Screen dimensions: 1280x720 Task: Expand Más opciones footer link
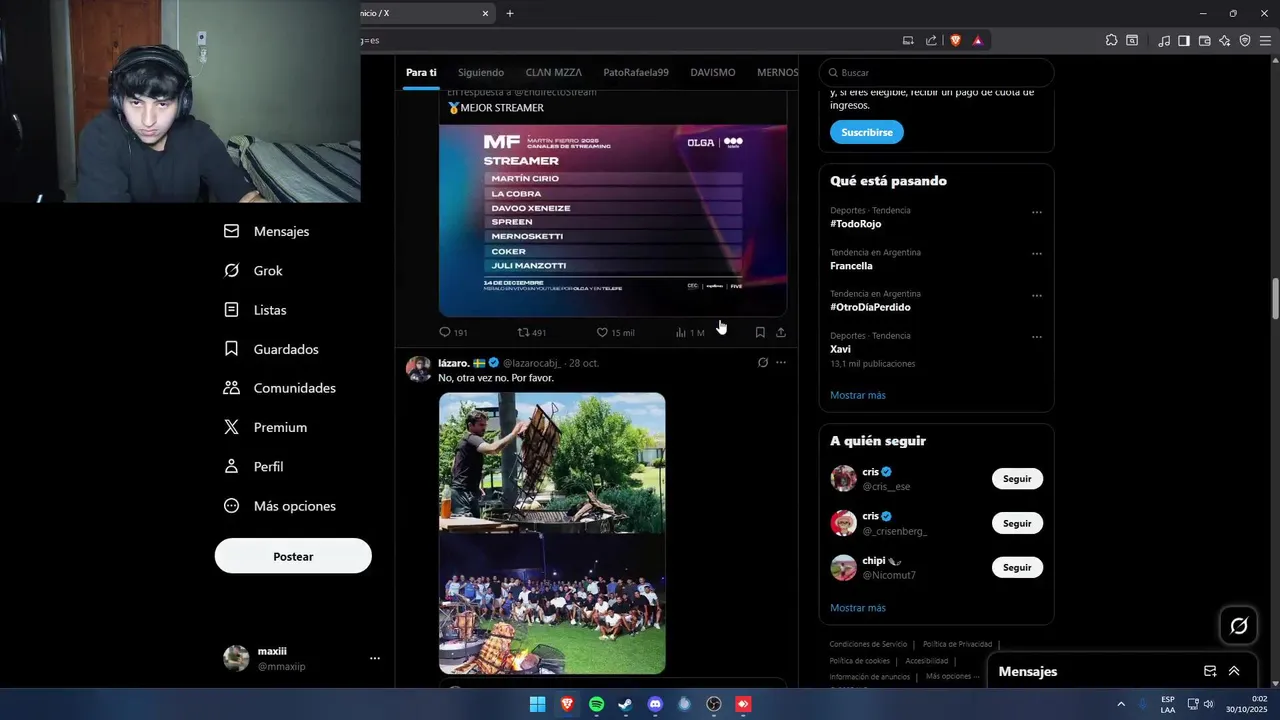pyautogui.click(x=953, y=677)
